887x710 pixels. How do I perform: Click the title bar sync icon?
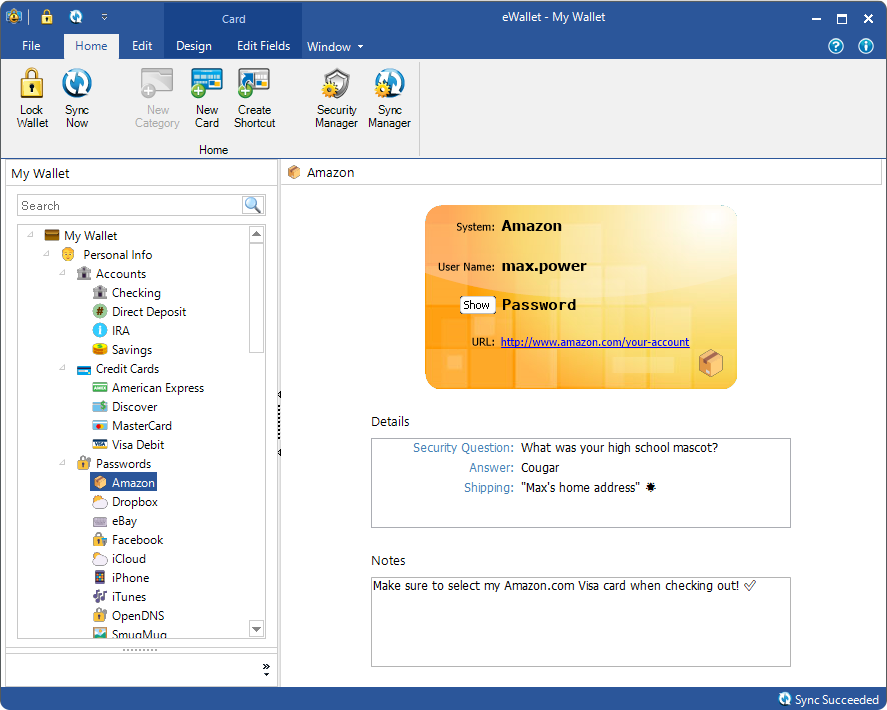pyautogui.click(x=76, y=17)
